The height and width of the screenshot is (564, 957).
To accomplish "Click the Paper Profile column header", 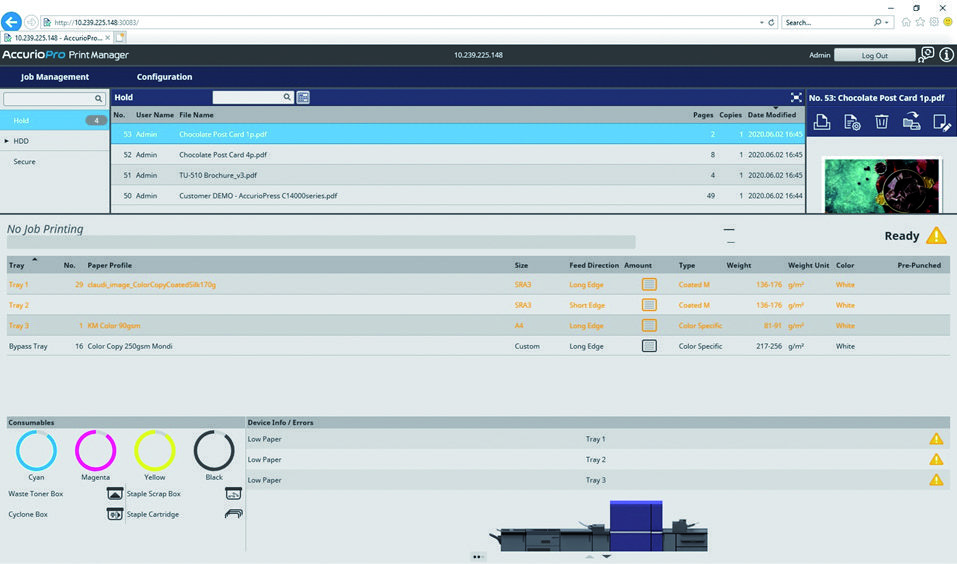I will [109, 266].
